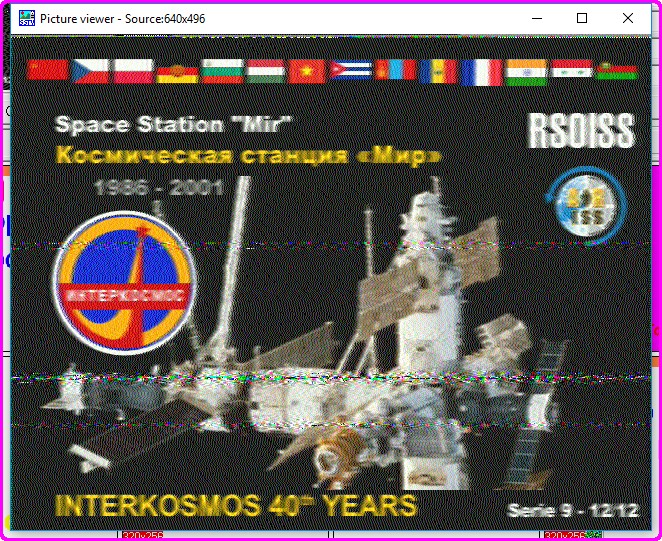
Task: Click the white and red Polish flag
Action: 132,70
